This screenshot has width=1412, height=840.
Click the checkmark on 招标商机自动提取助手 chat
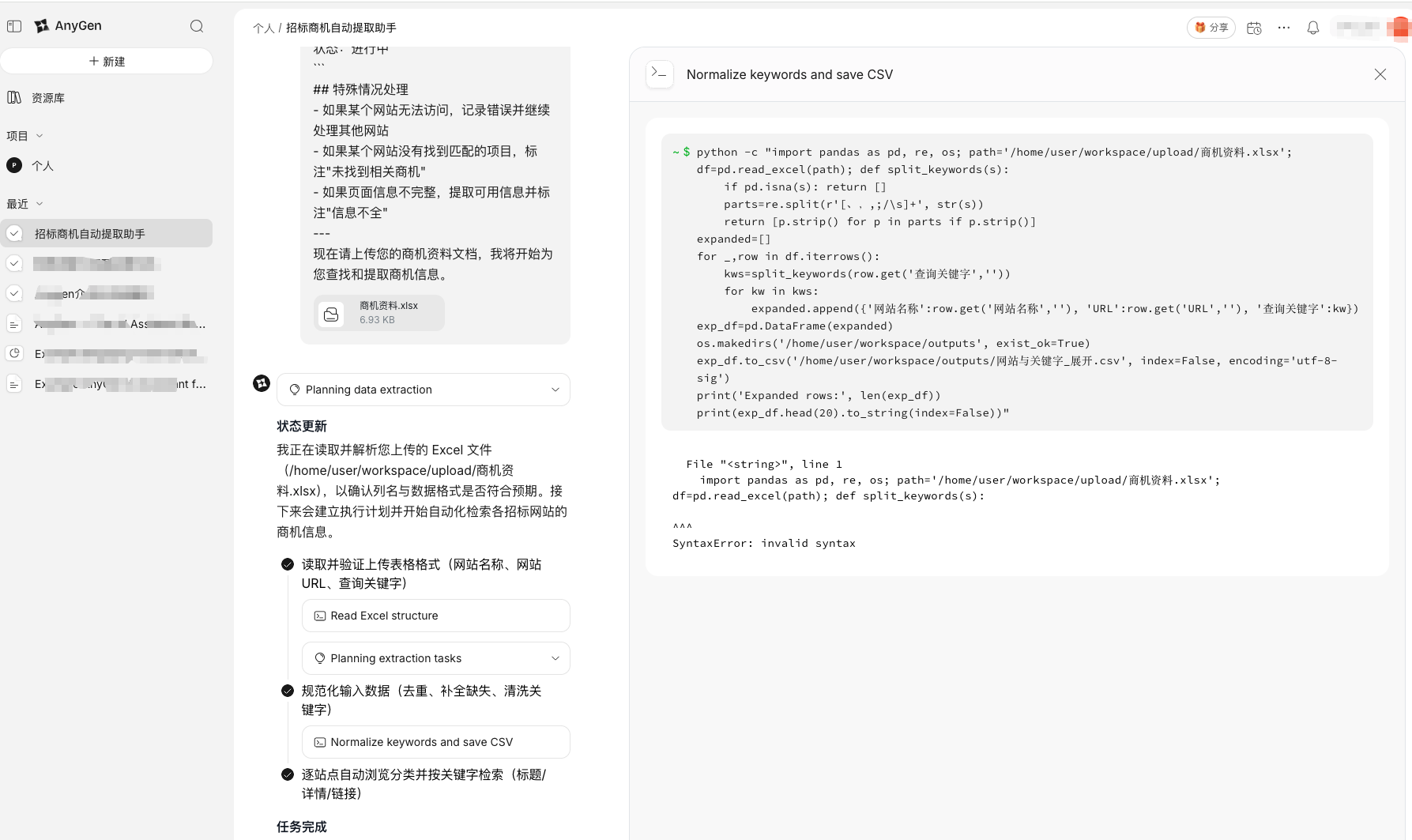[x=13, y=233]
